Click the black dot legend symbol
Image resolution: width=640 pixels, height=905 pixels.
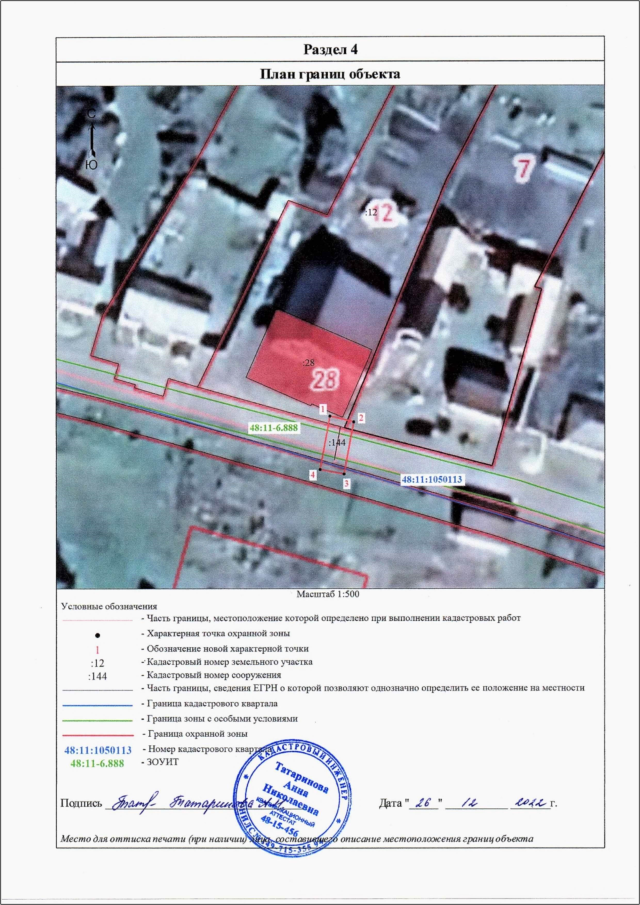pyautogui.click(x=98, y=636)
